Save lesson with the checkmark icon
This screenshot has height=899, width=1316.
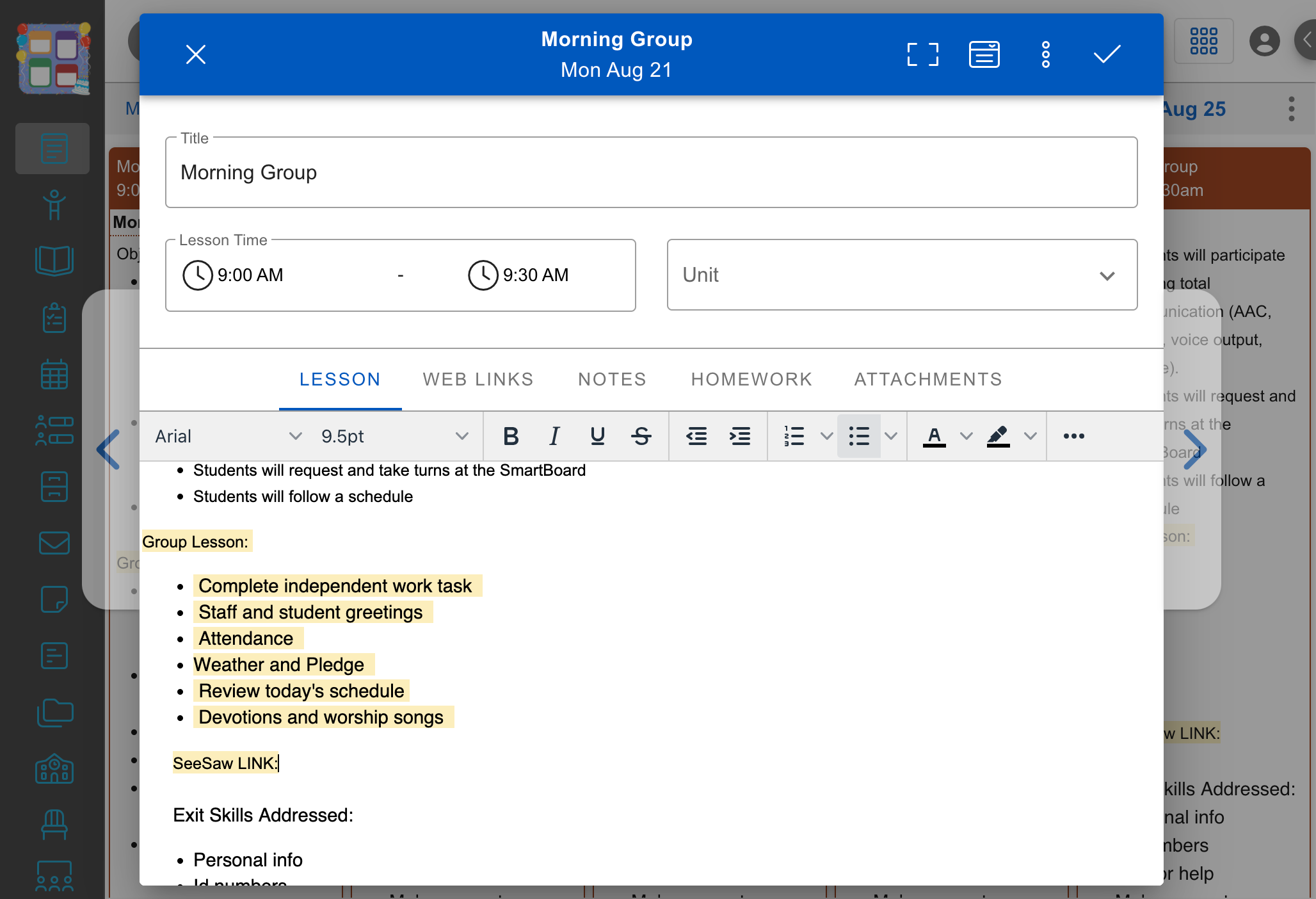pyautogui.click(x=1107, y=54)
